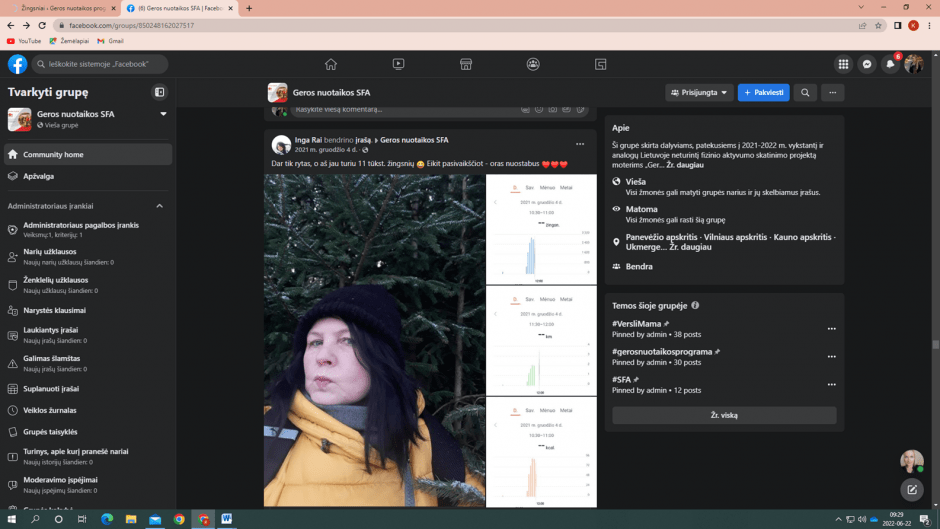
Task: Open the group's more options button
Action: 833,92
